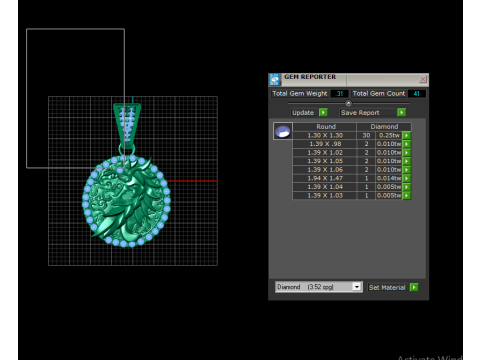Click the green arrow next to Update

tap(323, 112)
